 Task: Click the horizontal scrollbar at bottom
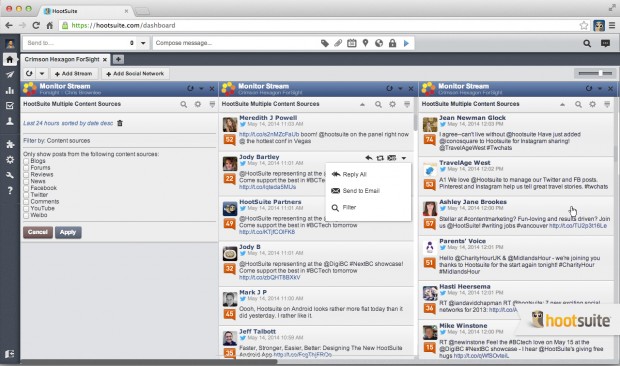pos(148,362)
